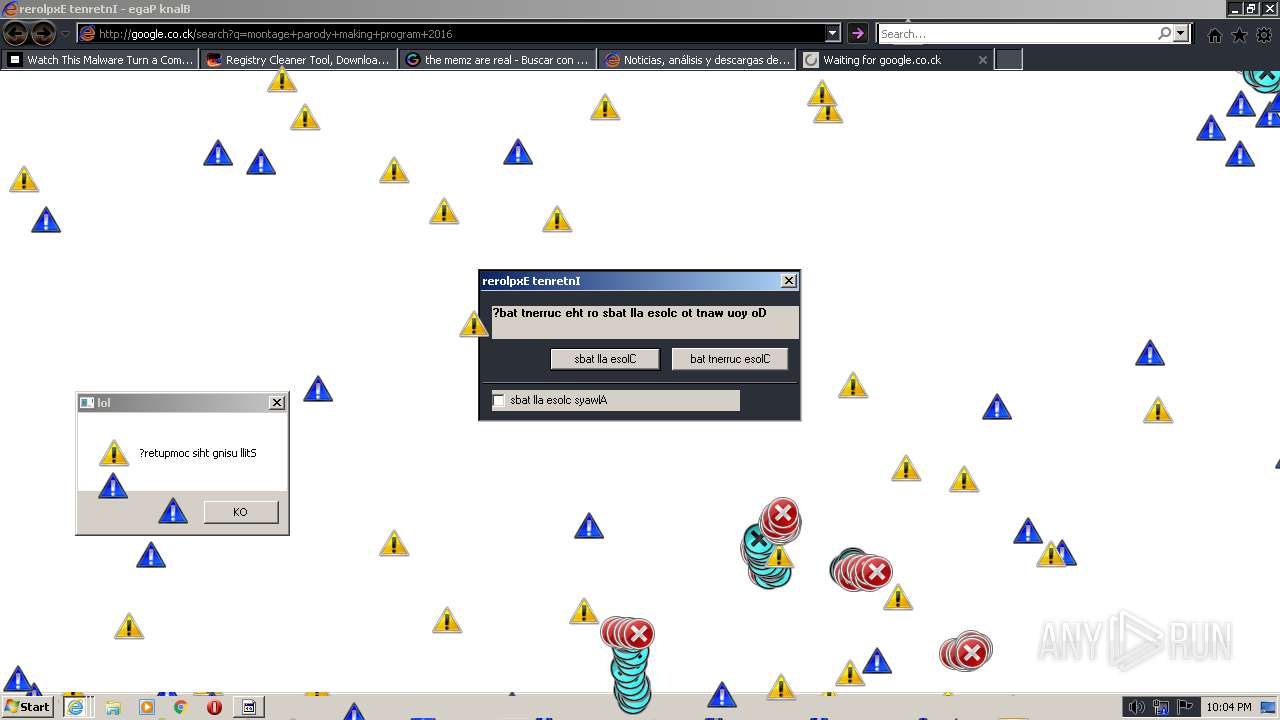The width and height of the screenshot is (1280, 720).
Task: Open Windows Explorer folder from taskbar
Action: point(113,707)
